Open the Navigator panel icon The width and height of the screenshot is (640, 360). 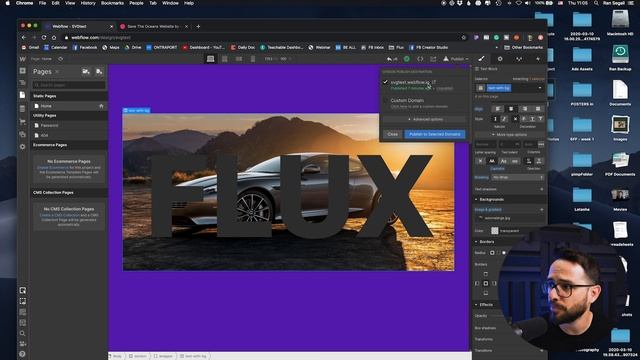click(x=23, y=83)
